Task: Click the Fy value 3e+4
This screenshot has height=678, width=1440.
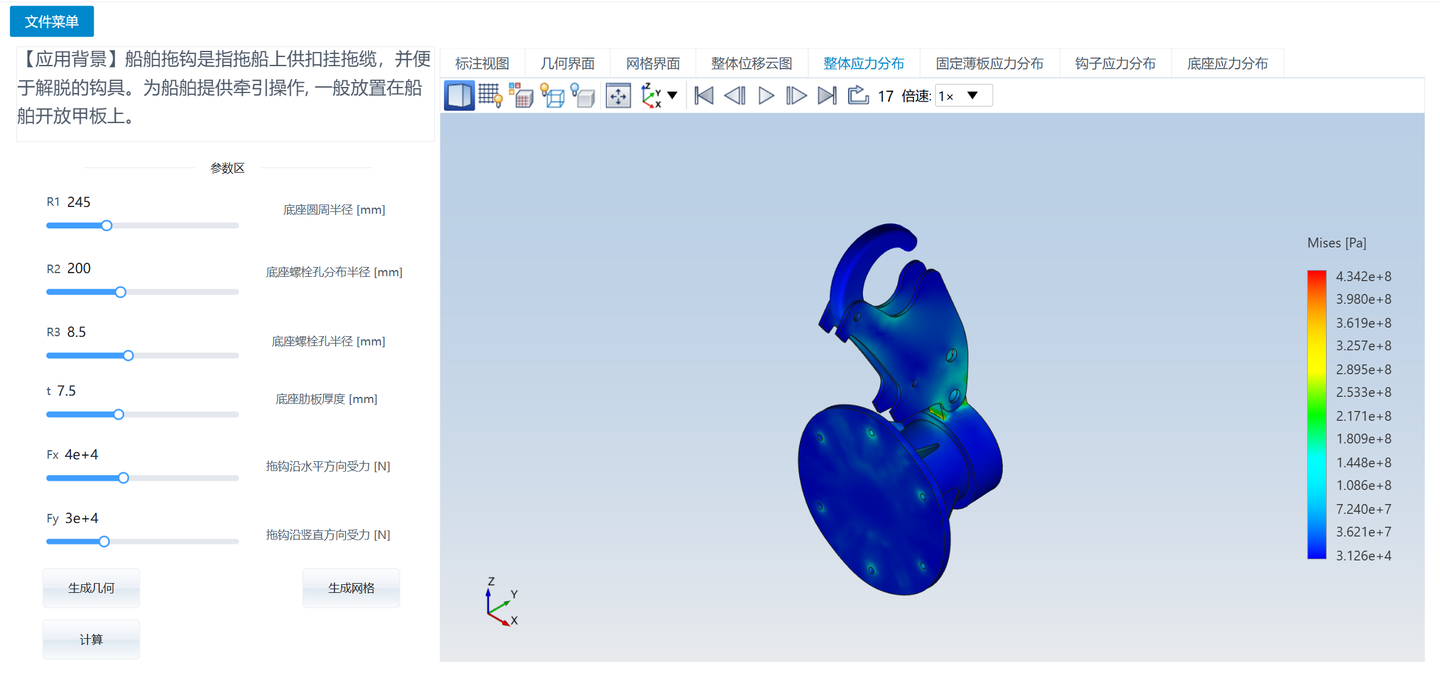Action: pos(81,518)
